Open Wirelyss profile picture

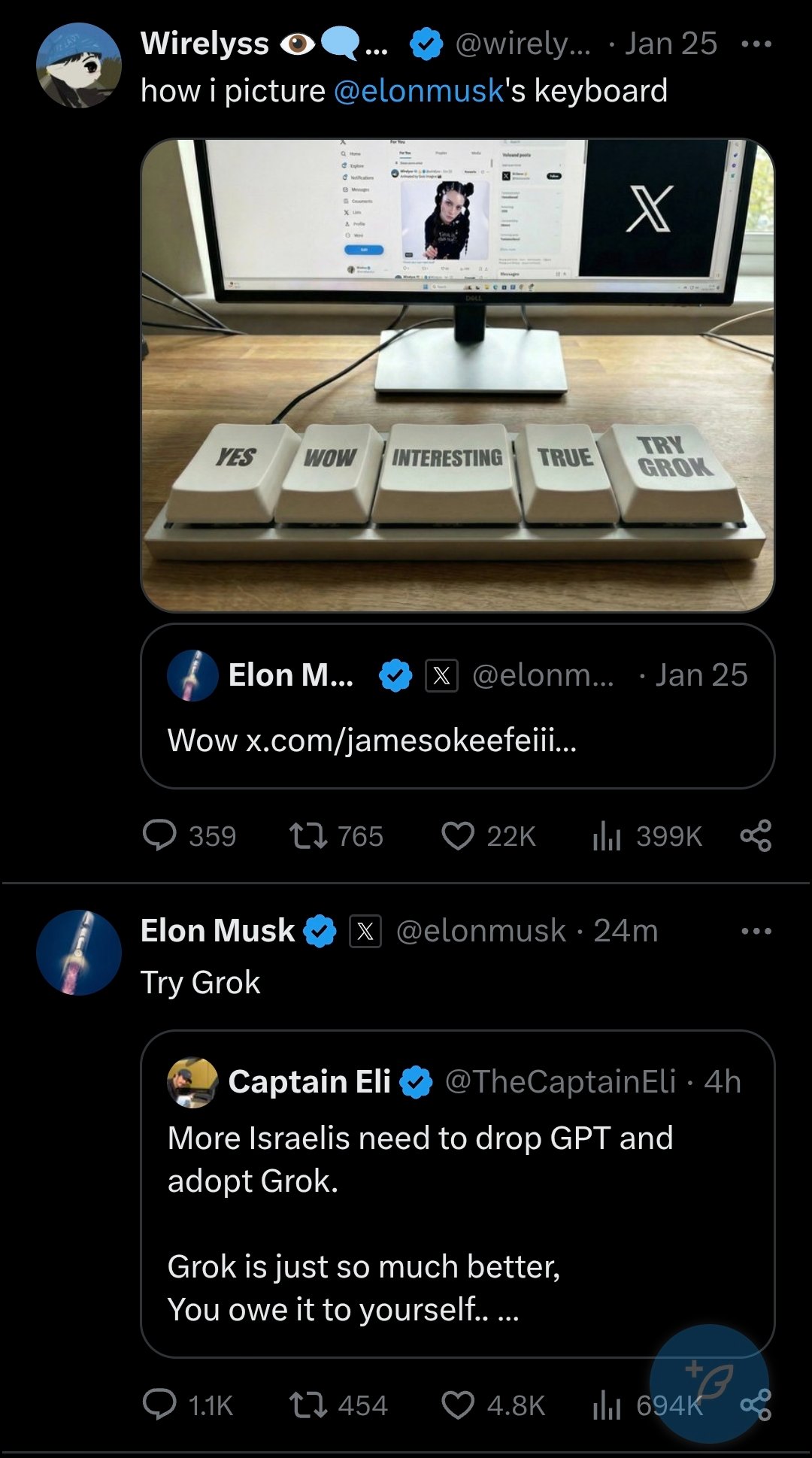coord(79,65)
